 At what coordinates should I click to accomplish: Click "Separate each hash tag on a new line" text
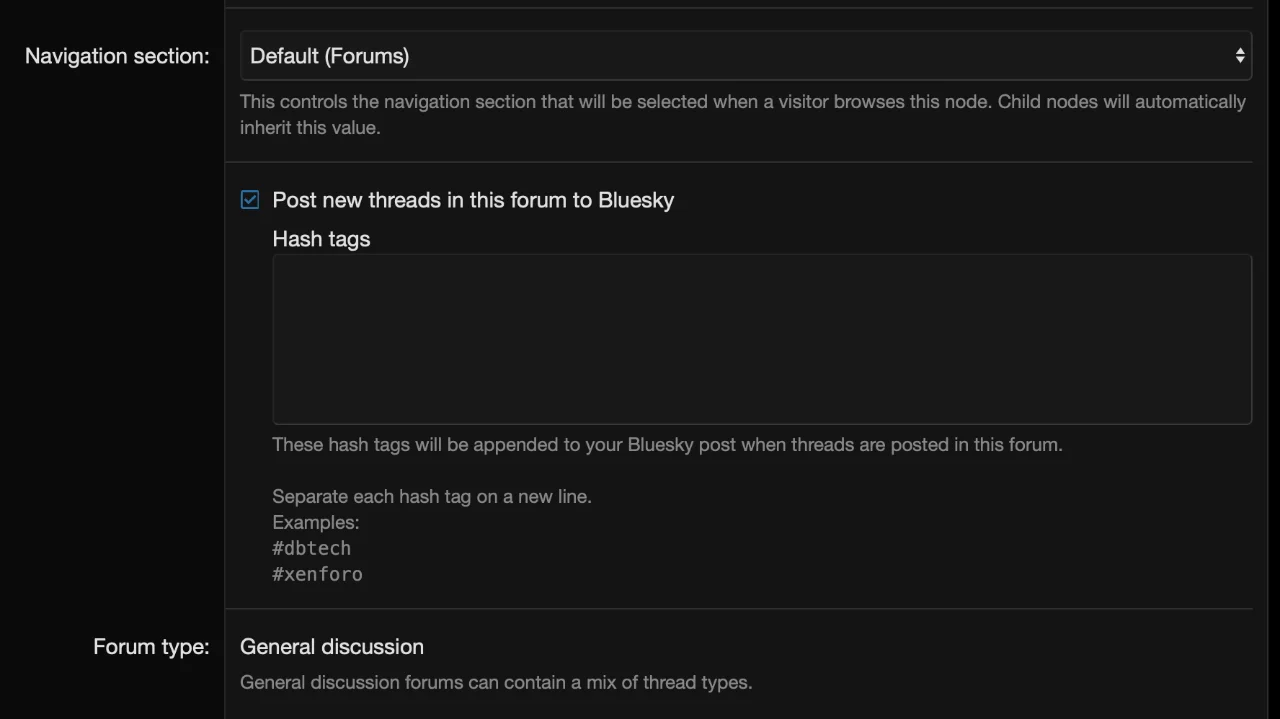431,496
